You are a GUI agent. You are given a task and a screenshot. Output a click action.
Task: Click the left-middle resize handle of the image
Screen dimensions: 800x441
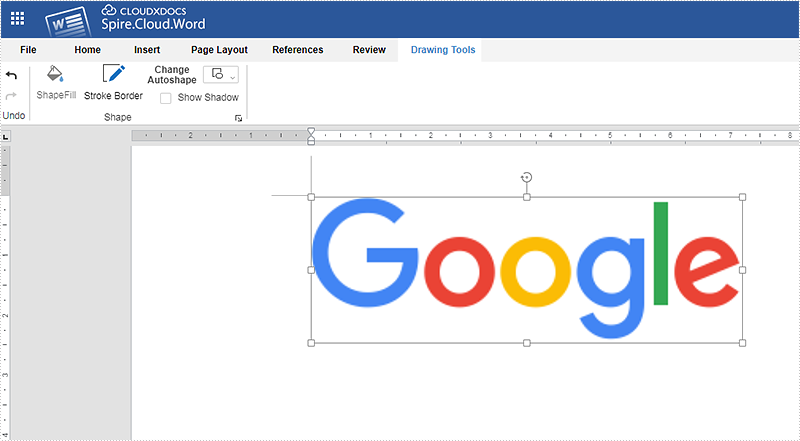point(311,270)
